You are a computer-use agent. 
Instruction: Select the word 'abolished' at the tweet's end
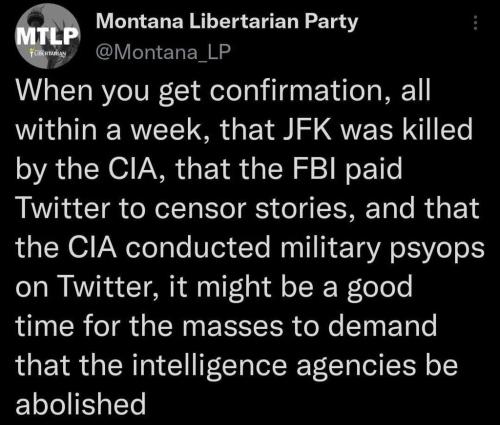point(81,403)
